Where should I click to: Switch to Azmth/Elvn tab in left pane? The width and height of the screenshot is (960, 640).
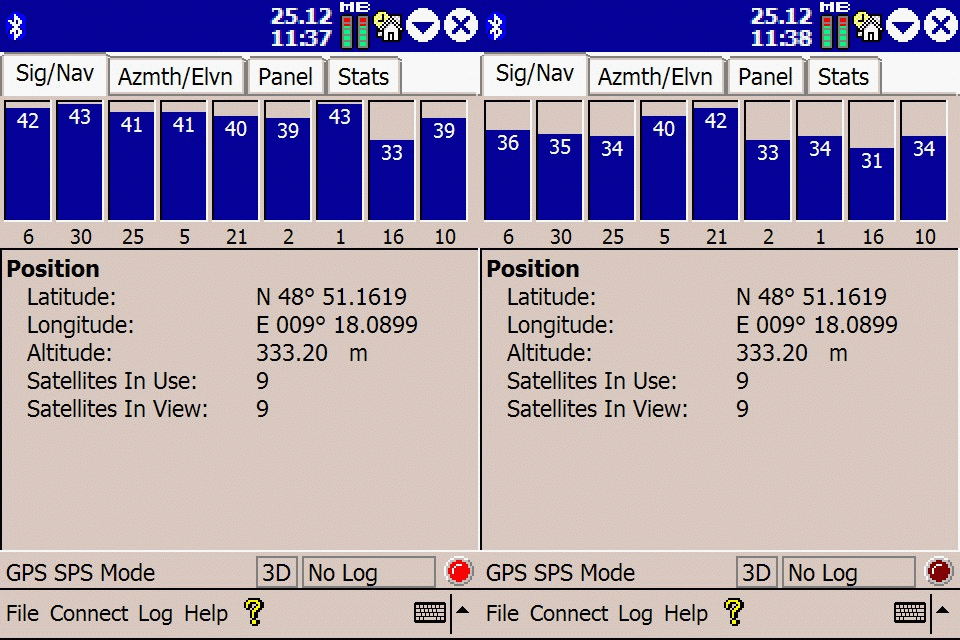[175, 77]
